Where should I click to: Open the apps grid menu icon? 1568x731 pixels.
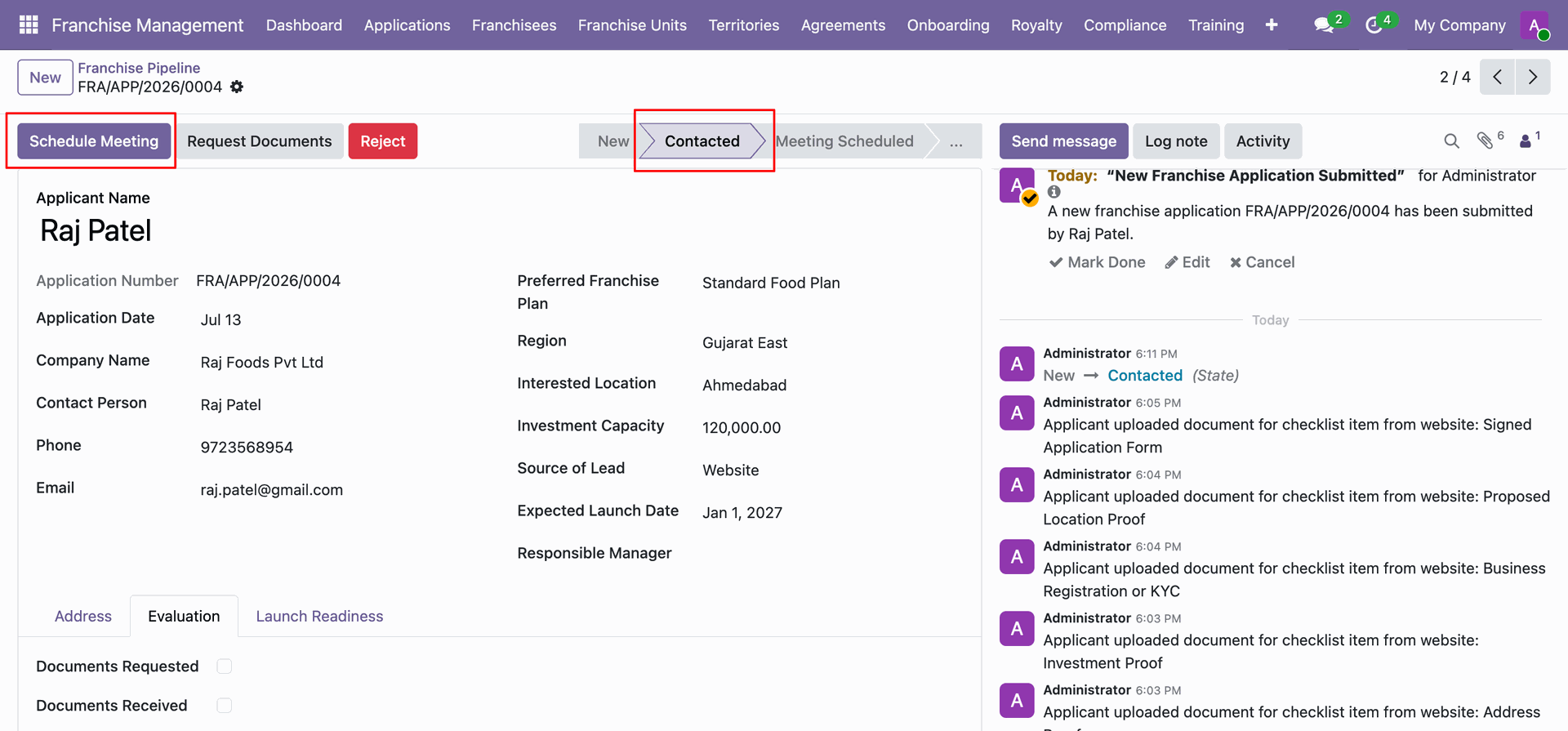tap(29, 25)
